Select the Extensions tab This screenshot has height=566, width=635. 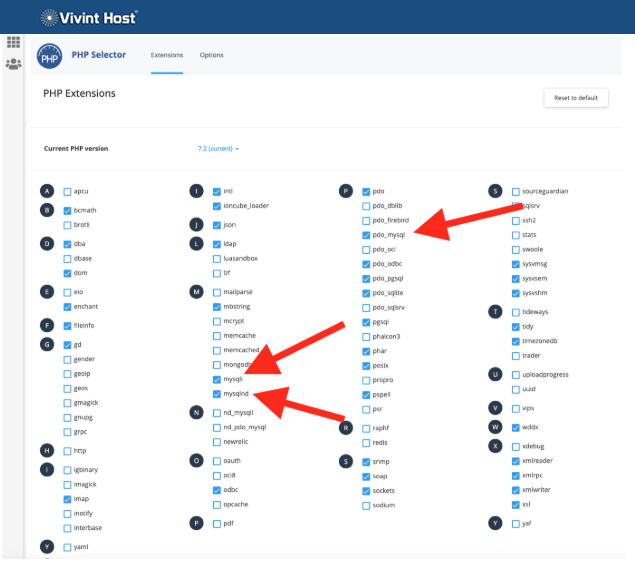point(167,55)
